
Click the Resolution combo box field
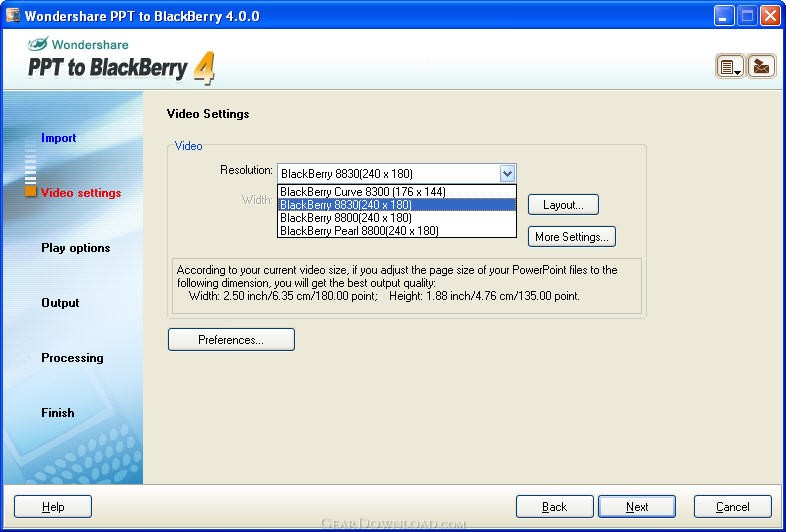(x=397, y=174)
